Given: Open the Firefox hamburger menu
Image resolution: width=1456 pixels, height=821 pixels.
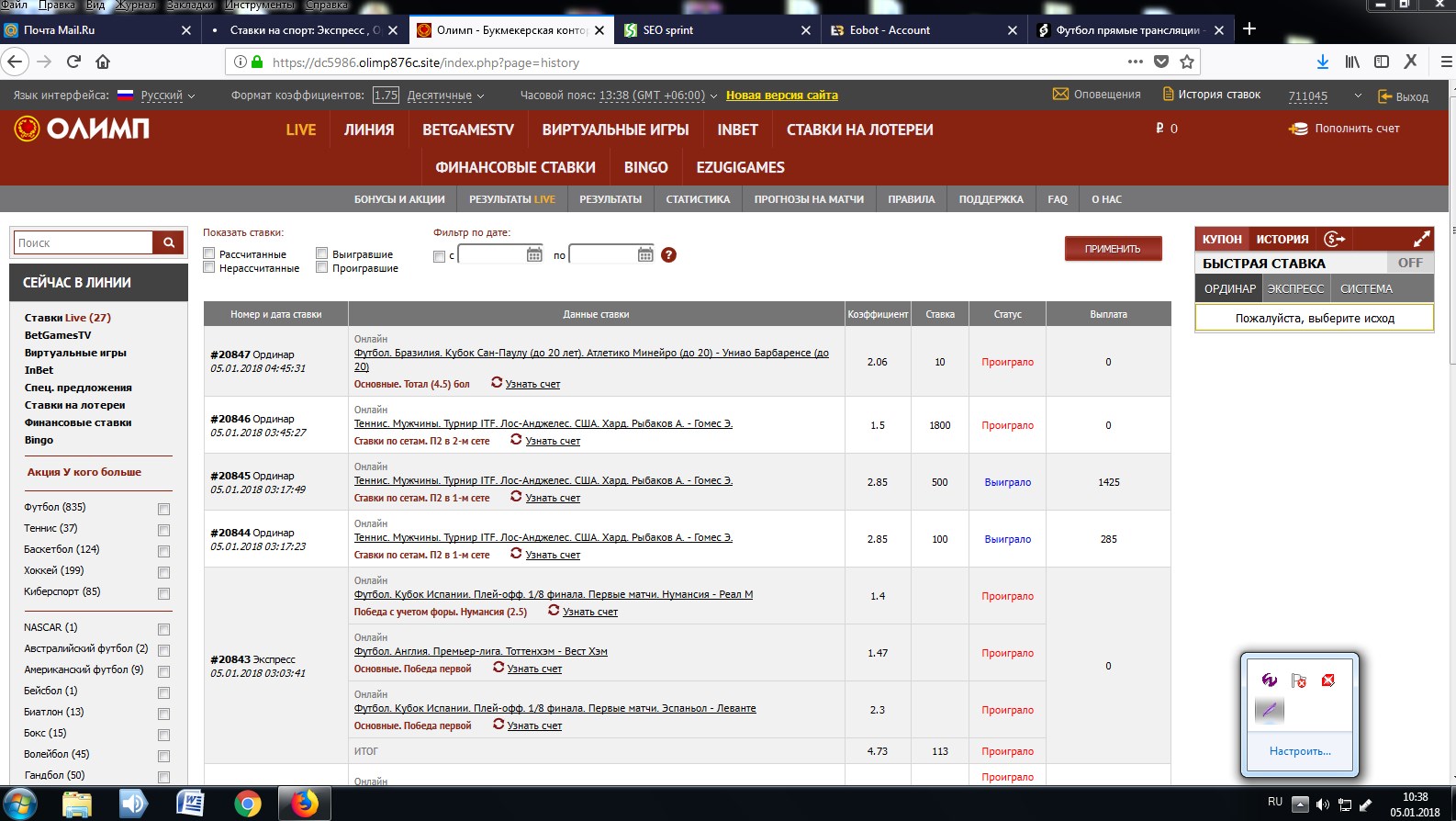Looking at the screenshot, I should click(1446, 62).
